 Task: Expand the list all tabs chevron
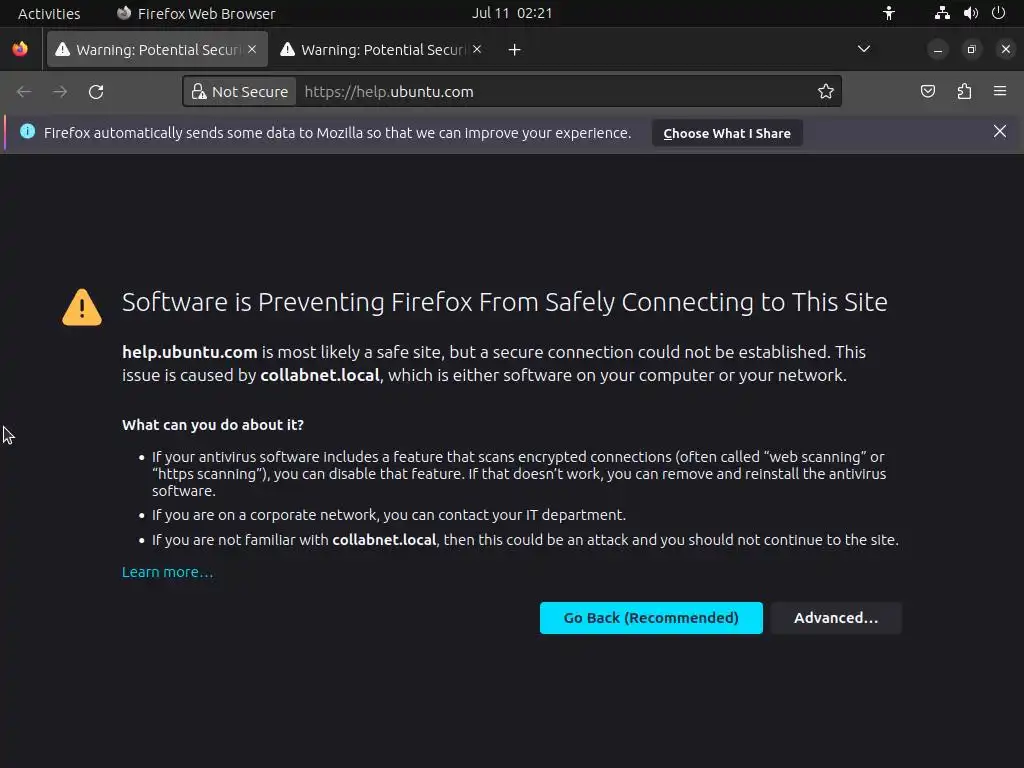point(863,49)
